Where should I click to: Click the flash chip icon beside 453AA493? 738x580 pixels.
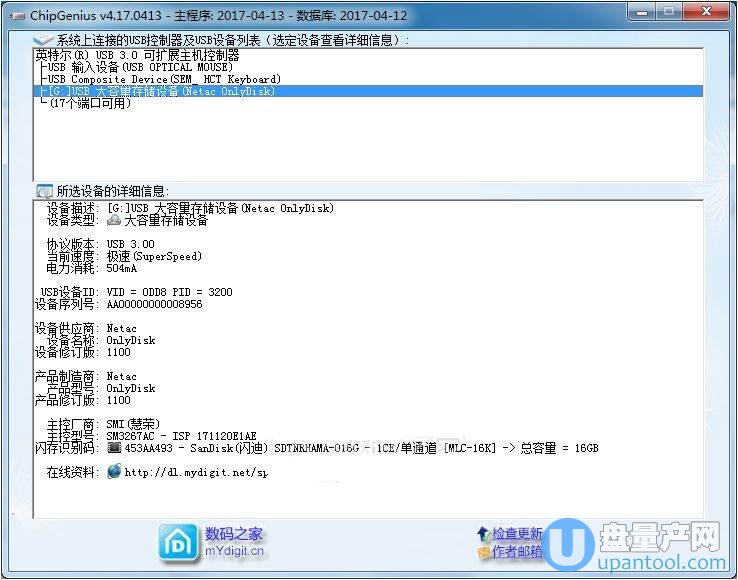[114, 448]
